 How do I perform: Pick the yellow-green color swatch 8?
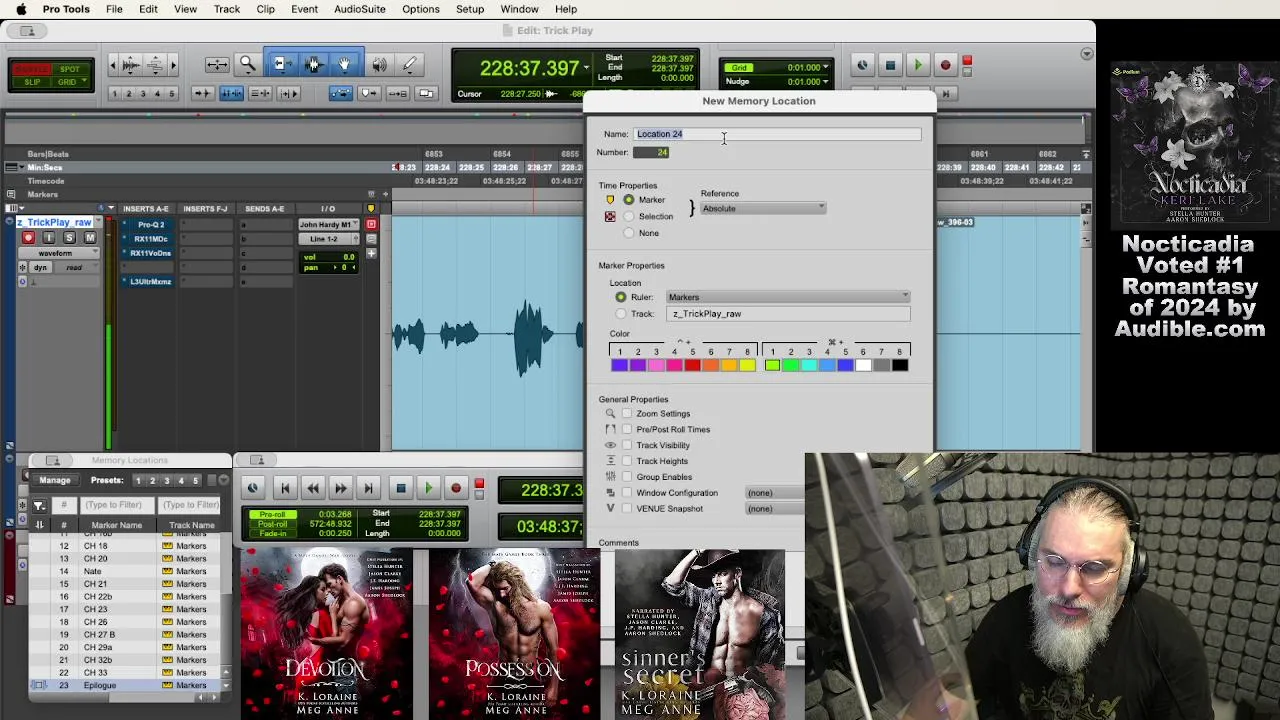coord(748,366)
